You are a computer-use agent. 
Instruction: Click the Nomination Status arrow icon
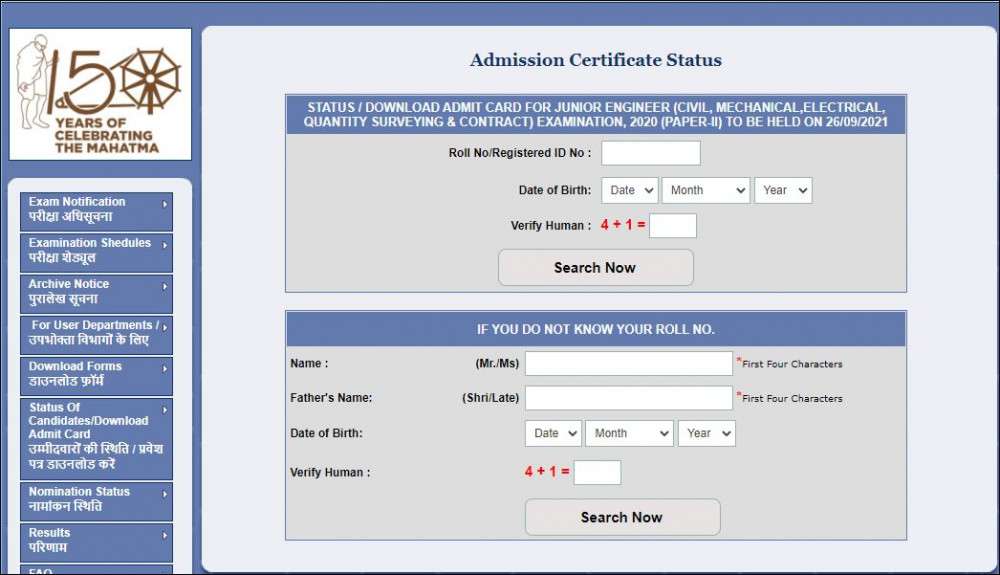click(165, 493)
